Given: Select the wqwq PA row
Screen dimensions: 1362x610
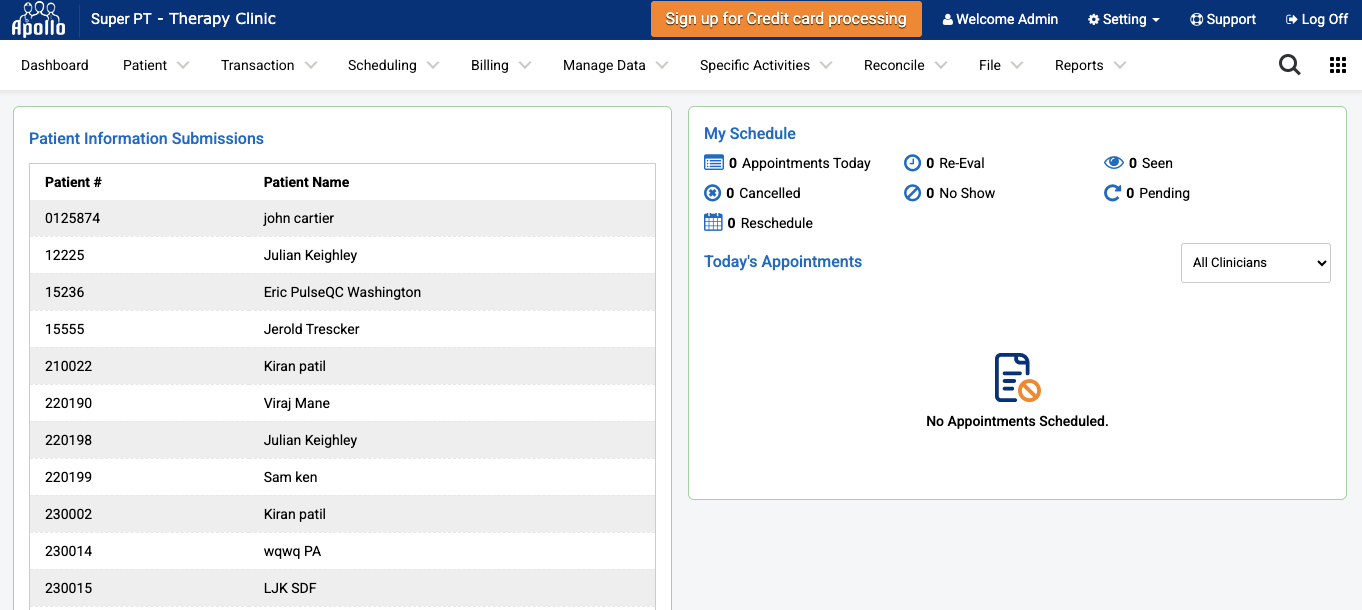Looking at the screenshot, I should coord(343,551).
